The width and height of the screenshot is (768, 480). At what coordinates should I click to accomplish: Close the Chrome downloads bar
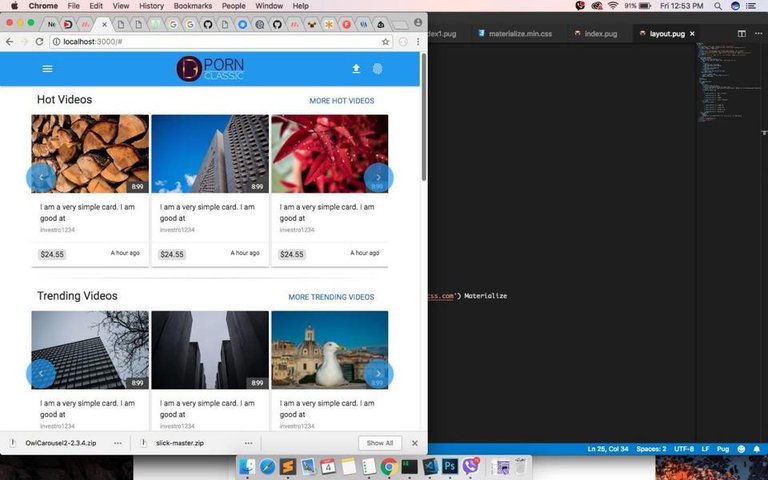(x=415, y=443)
